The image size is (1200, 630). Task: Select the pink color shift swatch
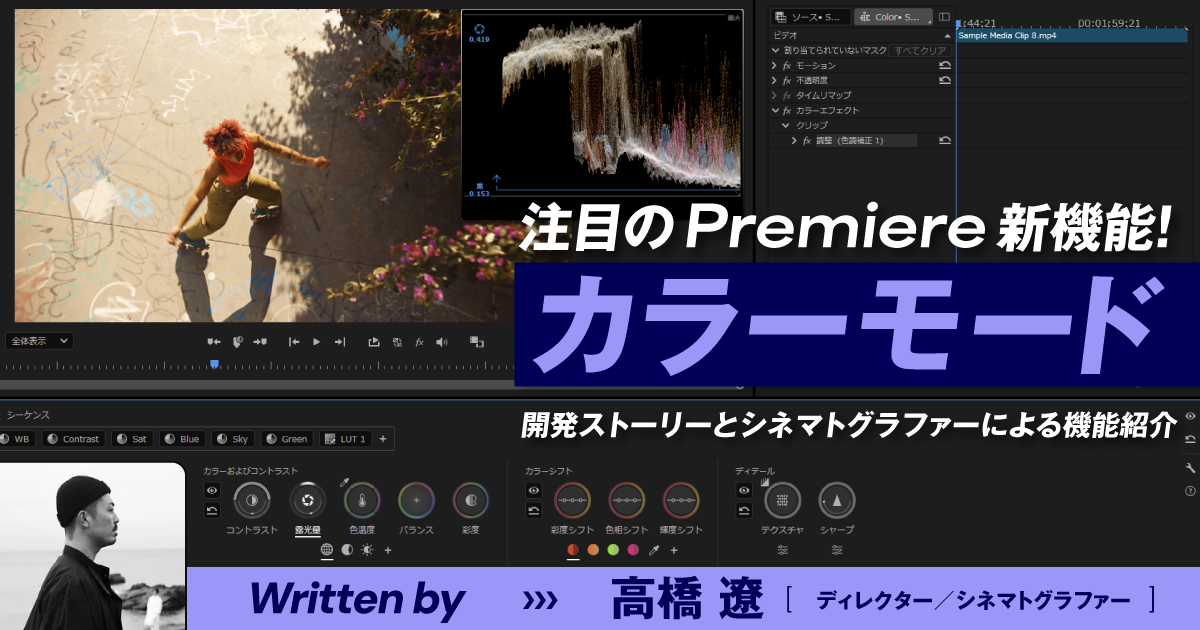633,550
